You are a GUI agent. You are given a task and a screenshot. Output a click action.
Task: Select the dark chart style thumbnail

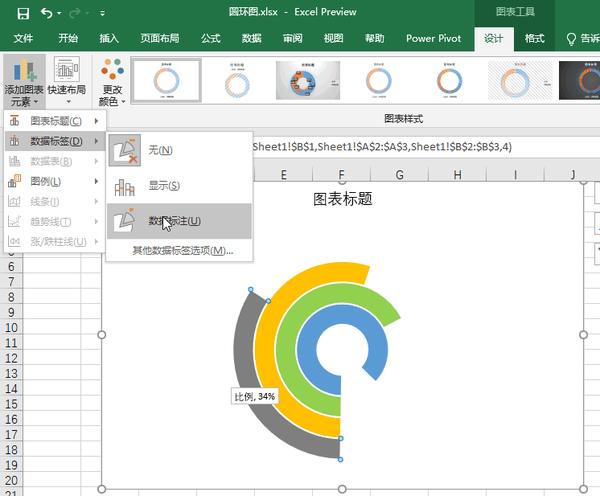[579, 80]
